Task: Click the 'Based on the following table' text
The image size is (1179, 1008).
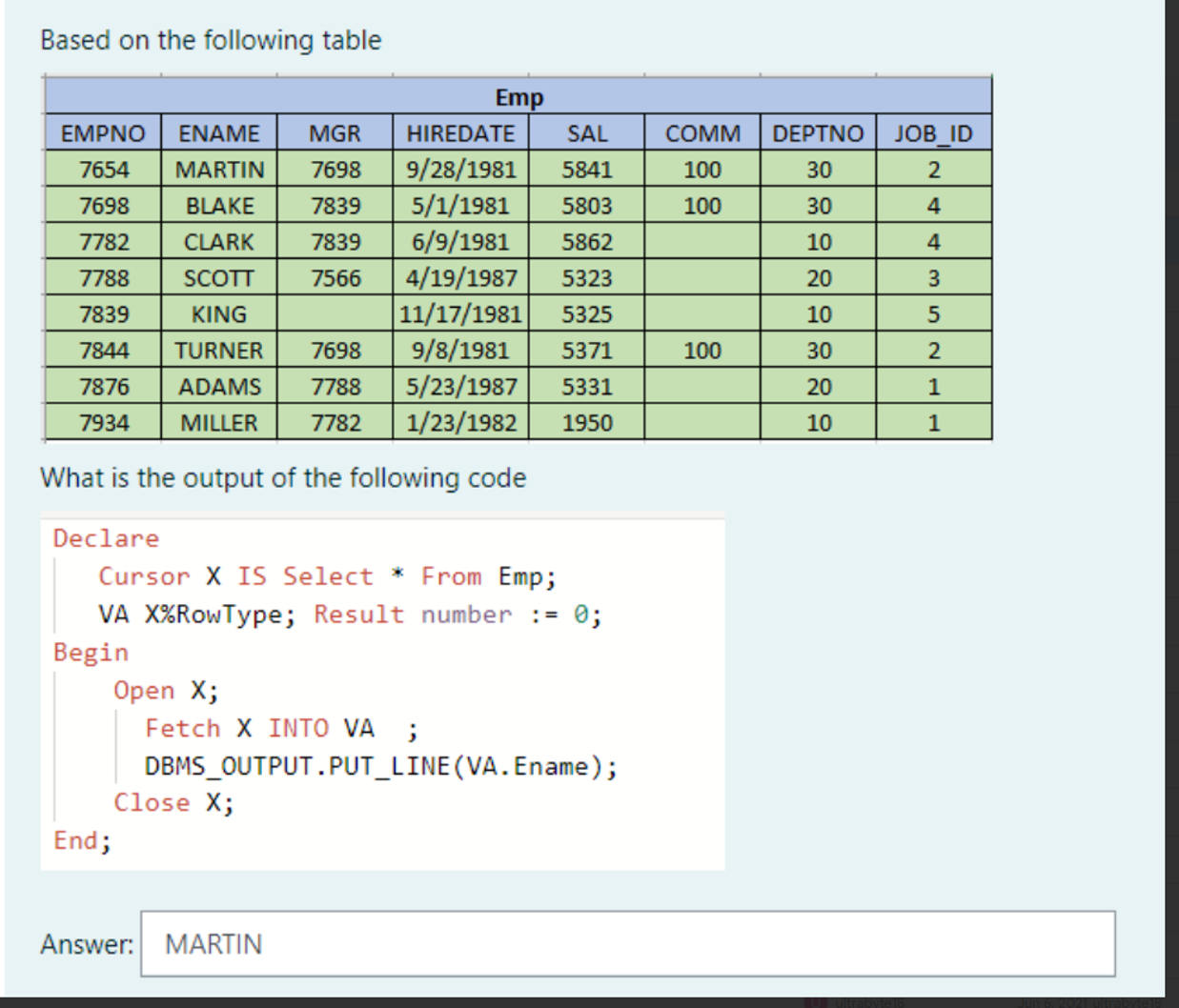Action: pos(211,40)
